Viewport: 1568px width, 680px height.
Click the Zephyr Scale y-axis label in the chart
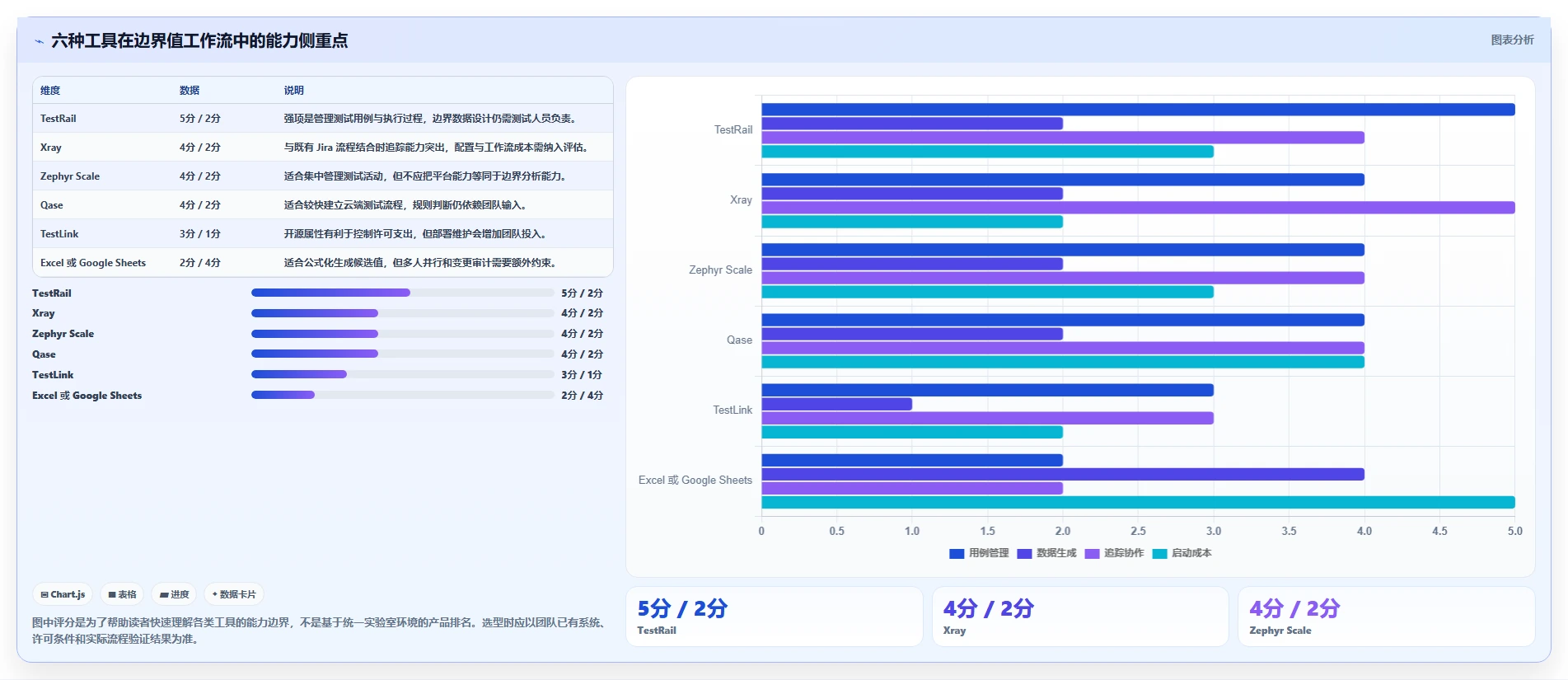click(x=721, y=270)
